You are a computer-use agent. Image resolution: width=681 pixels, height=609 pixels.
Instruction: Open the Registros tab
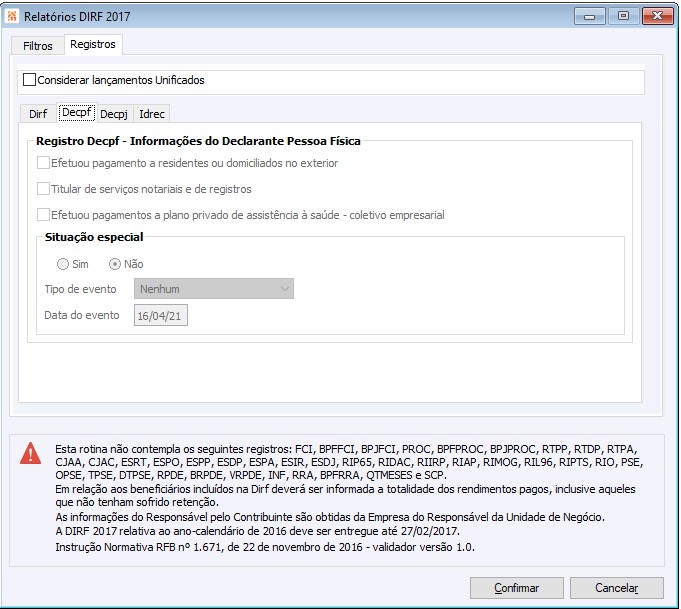click(94, 45)
